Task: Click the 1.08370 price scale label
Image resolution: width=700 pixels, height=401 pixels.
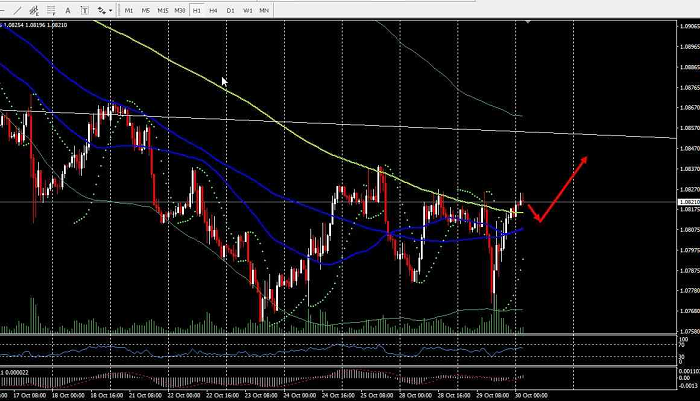Action: [x=689, y=169]
